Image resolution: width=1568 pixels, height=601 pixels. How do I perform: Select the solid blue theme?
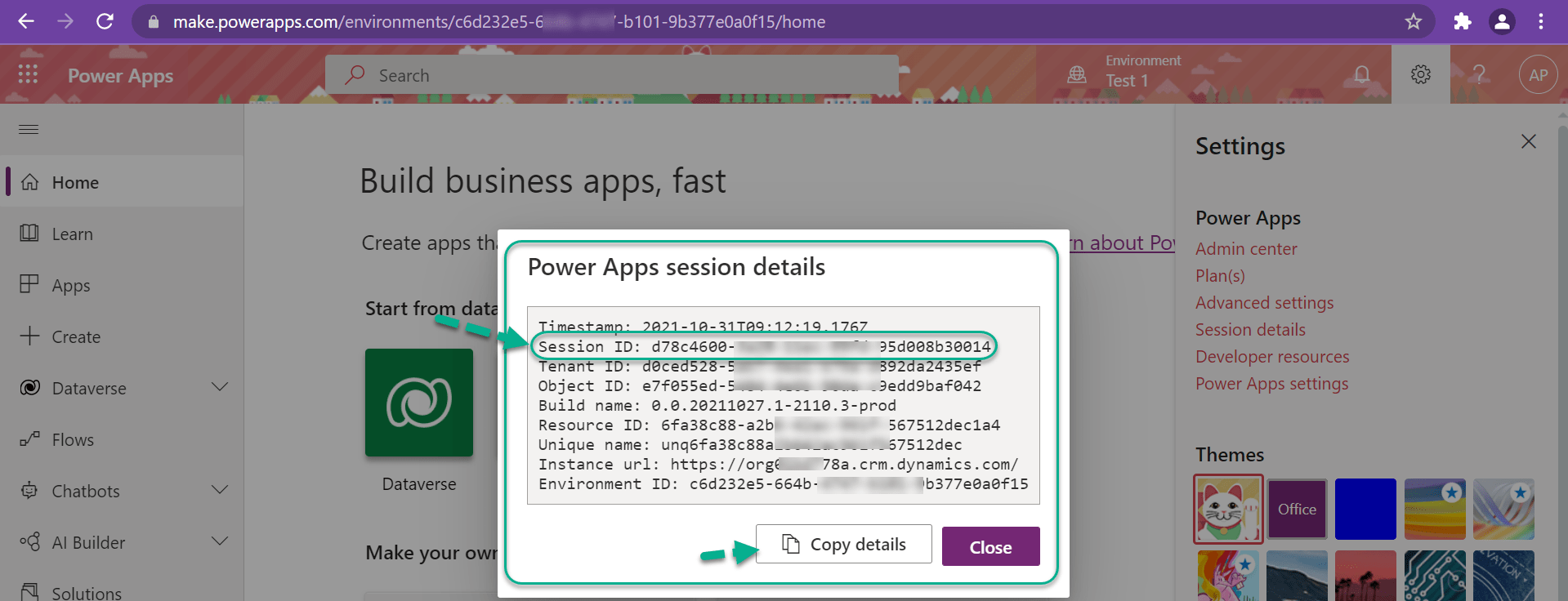tap(1365, 509)
